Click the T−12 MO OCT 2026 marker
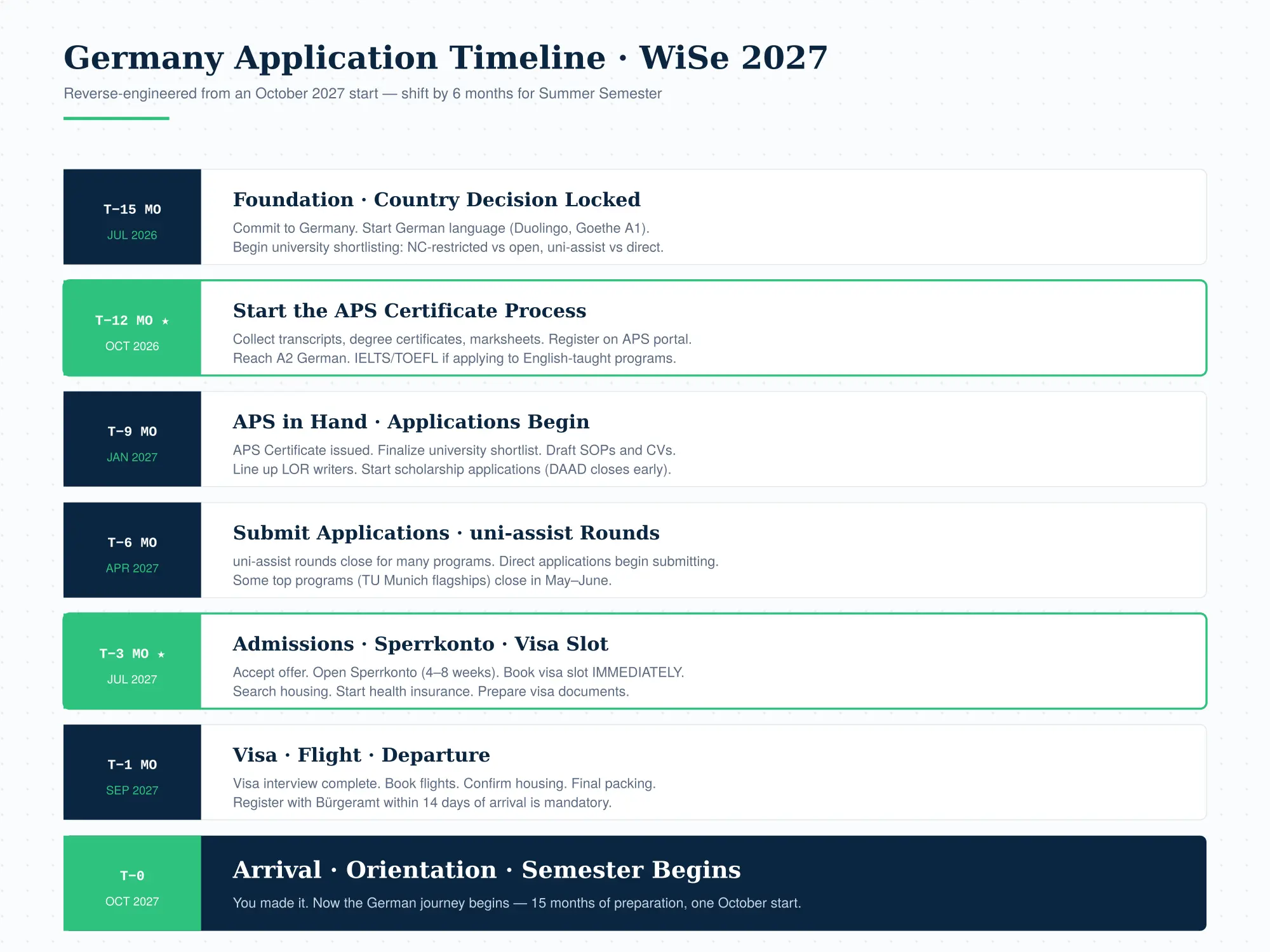Screen dimensions: 1270x952 132,328
